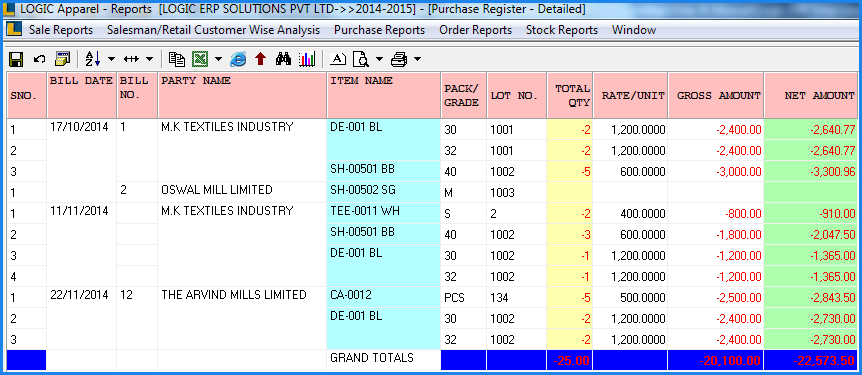Open the dropdown arrow next to printer icon
The height and width of the screenshot is (375, 862).
[x=417, y=58]
